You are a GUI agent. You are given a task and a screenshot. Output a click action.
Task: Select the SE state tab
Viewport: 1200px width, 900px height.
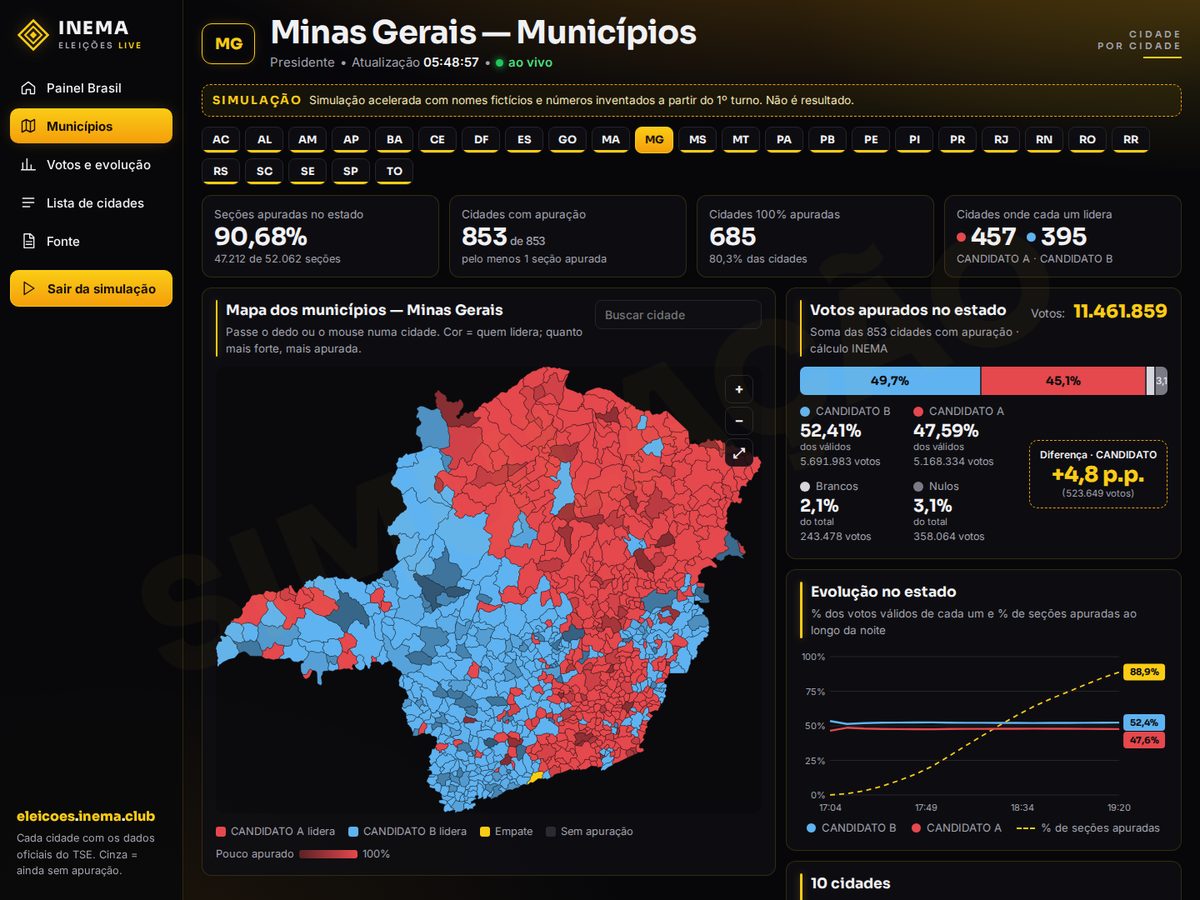[x=308, y=171]
